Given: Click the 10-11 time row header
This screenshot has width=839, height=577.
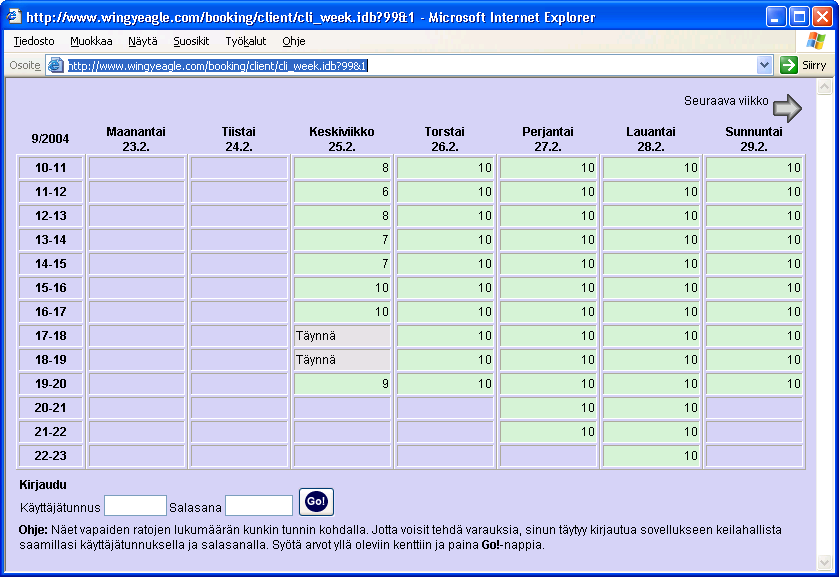Looking at the screenshot, I should (51, 168).
